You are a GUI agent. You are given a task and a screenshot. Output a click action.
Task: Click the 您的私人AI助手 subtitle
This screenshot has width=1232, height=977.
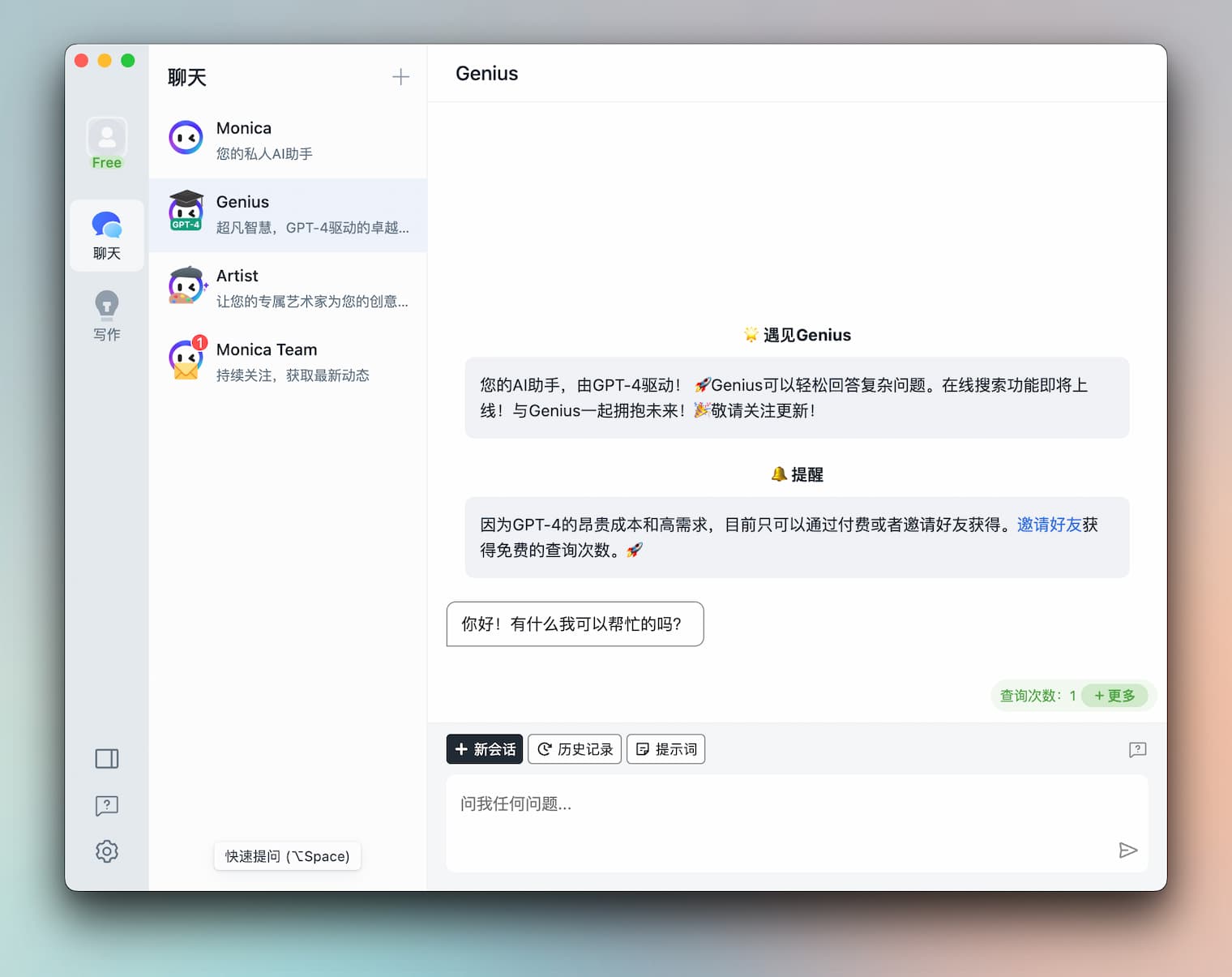pyautogui.click(x=264, y=154)
